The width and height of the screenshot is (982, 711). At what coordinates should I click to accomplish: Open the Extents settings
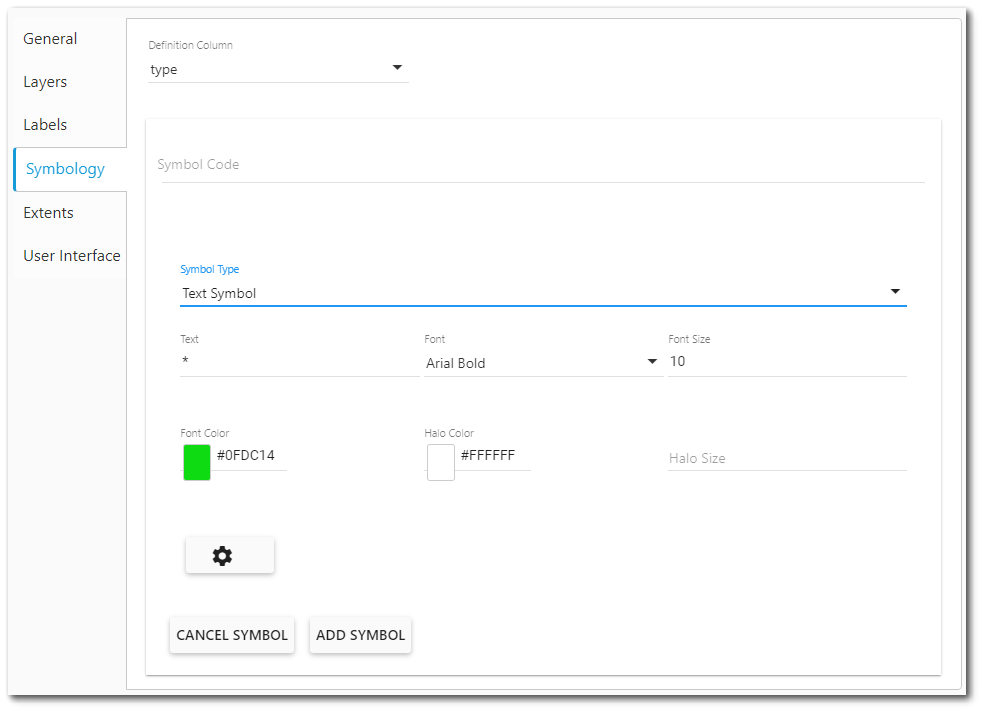[48, 212]
